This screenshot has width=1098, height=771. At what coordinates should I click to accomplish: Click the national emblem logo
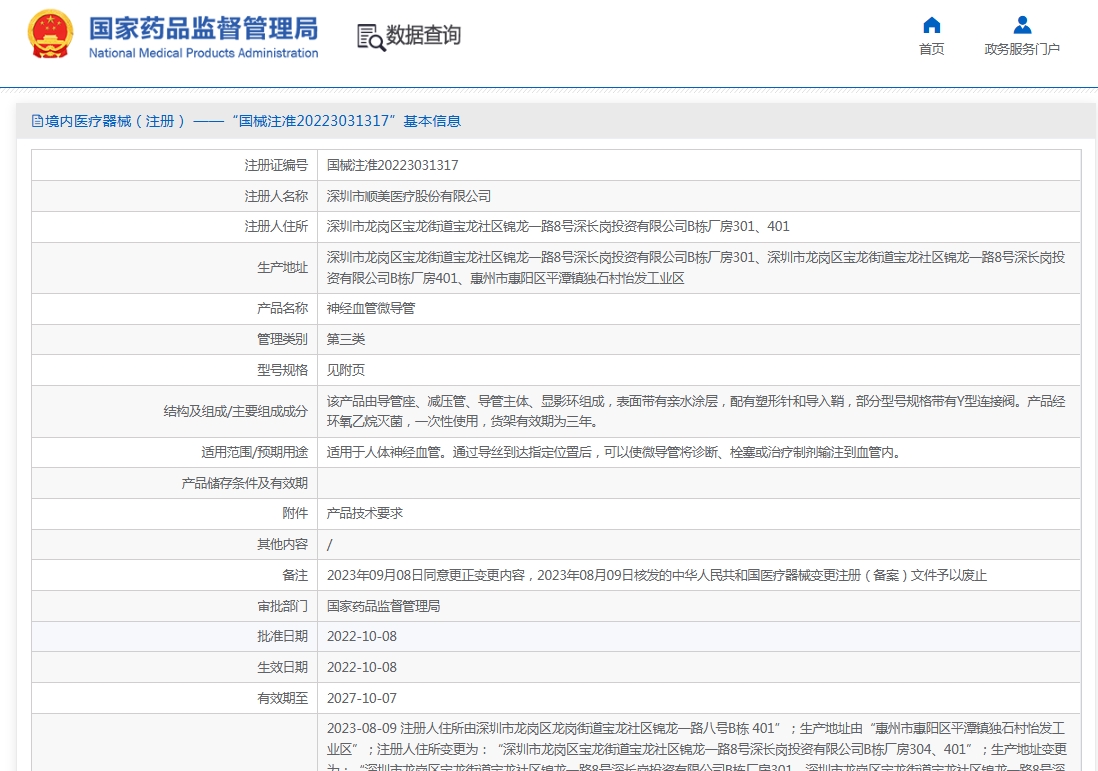[x=50, y=34]
